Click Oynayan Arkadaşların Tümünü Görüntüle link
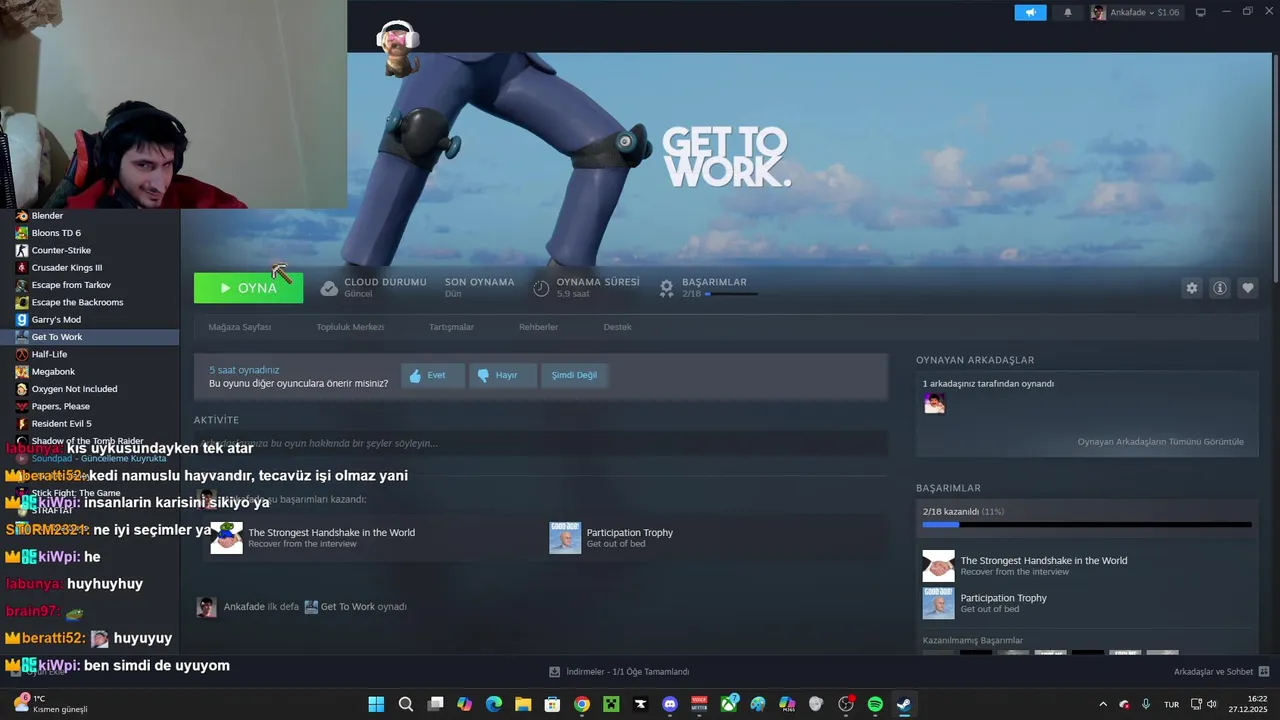 pos(1160,441)
